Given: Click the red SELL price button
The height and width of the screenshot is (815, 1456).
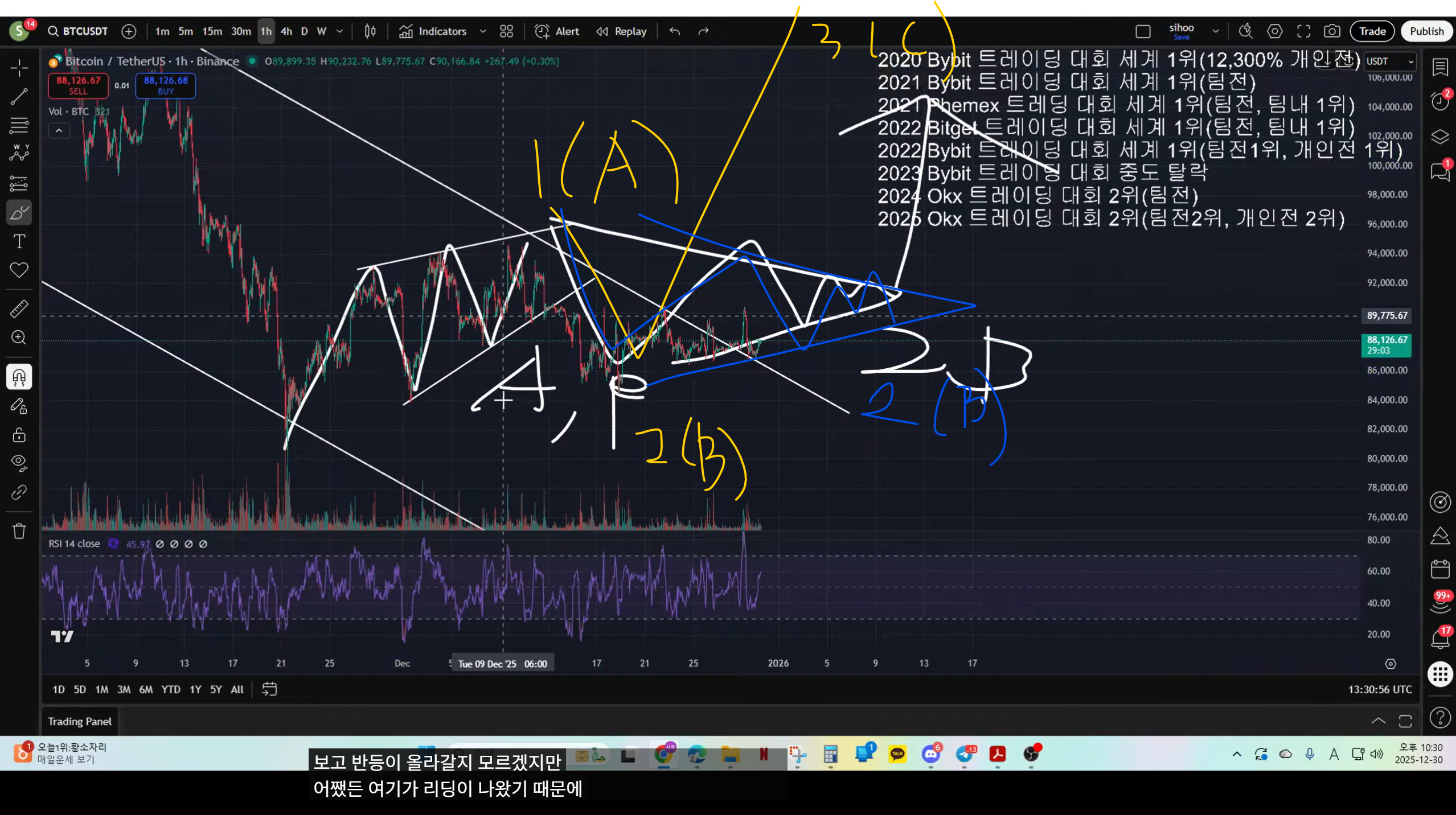Looking at the screenshot, I should coord(78,85).
